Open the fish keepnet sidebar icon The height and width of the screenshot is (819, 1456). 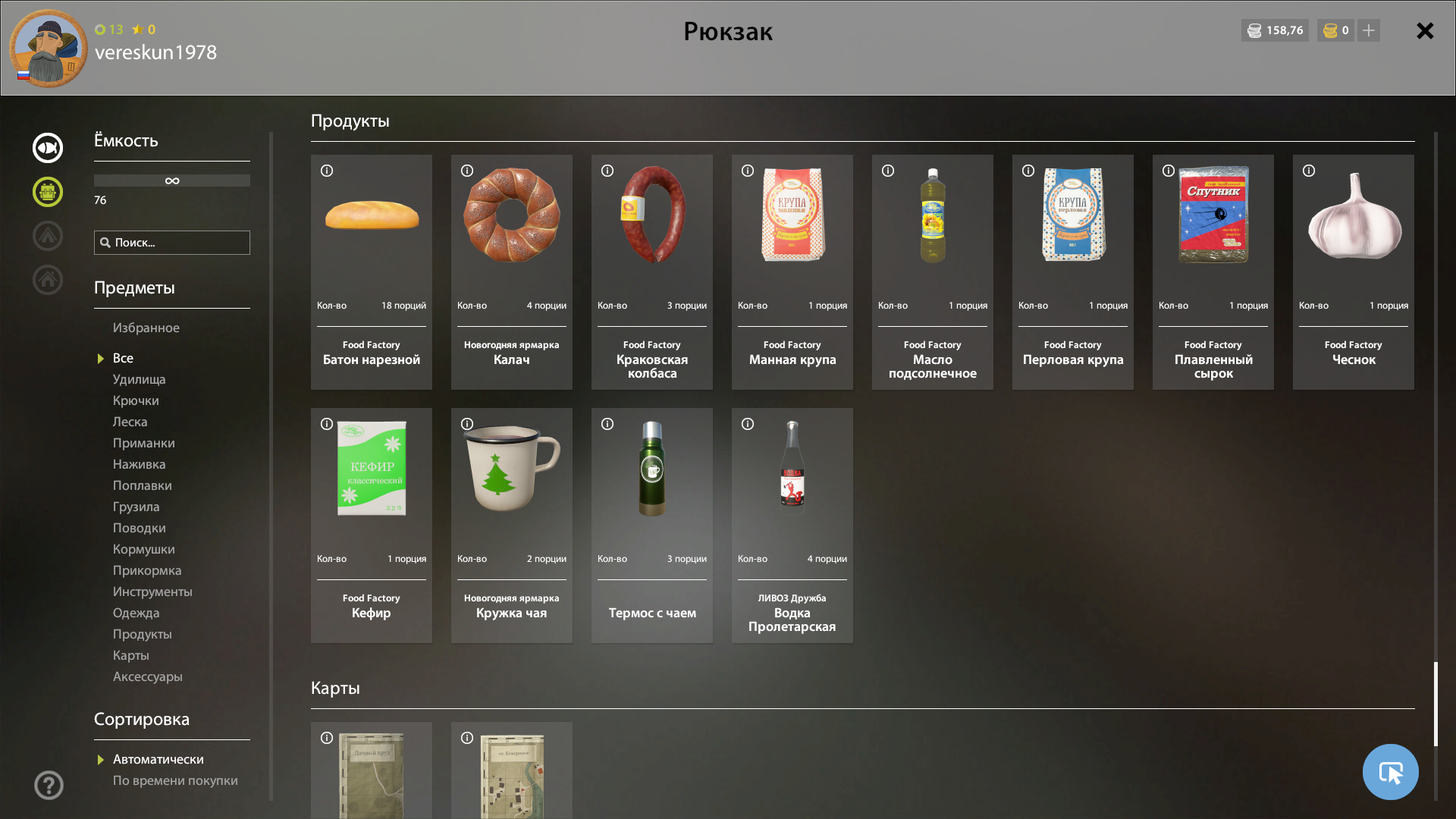[48, 148]
